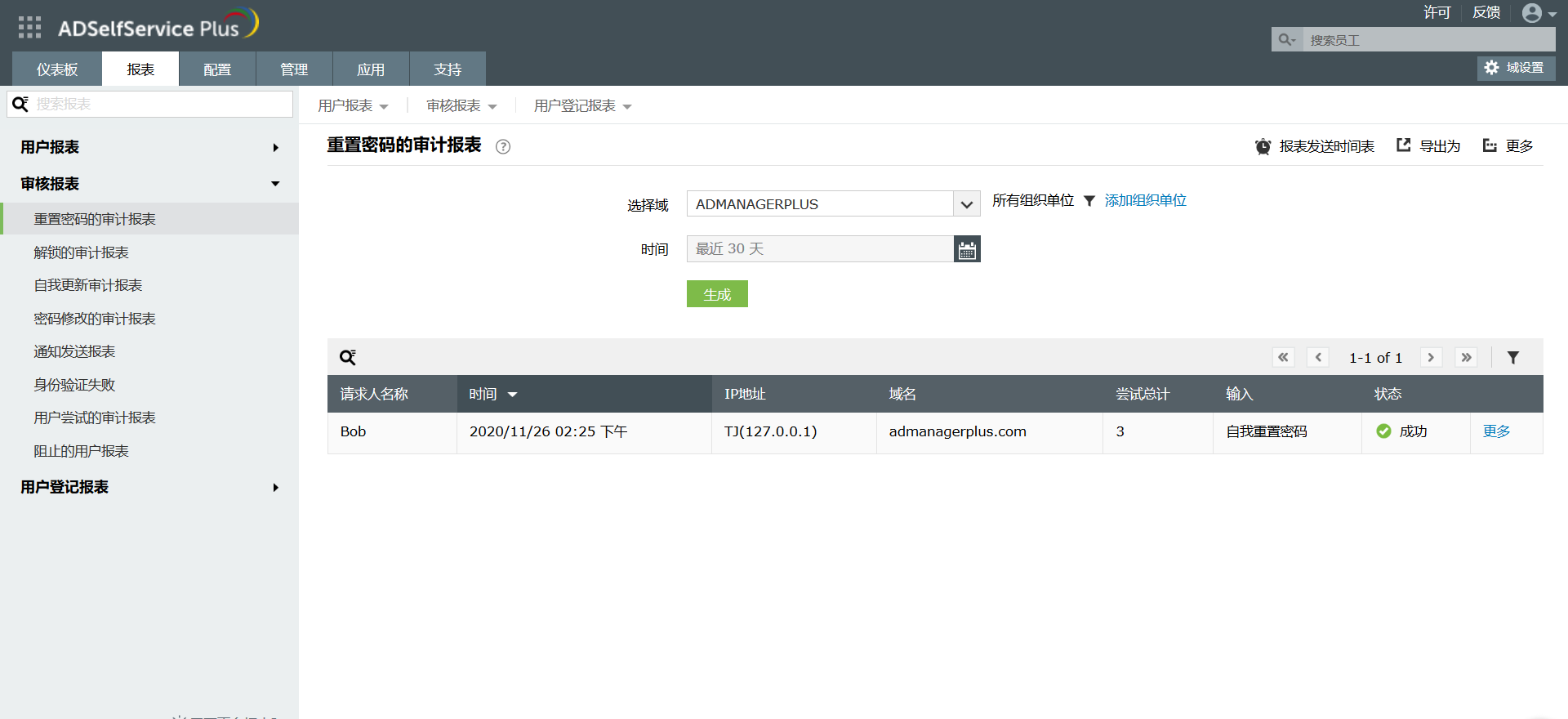The height and width of the screenshot is (719, 1568).
Task: Click the 添加组织单位 link
Action: pyautogui.click(x=1145, y=200)
